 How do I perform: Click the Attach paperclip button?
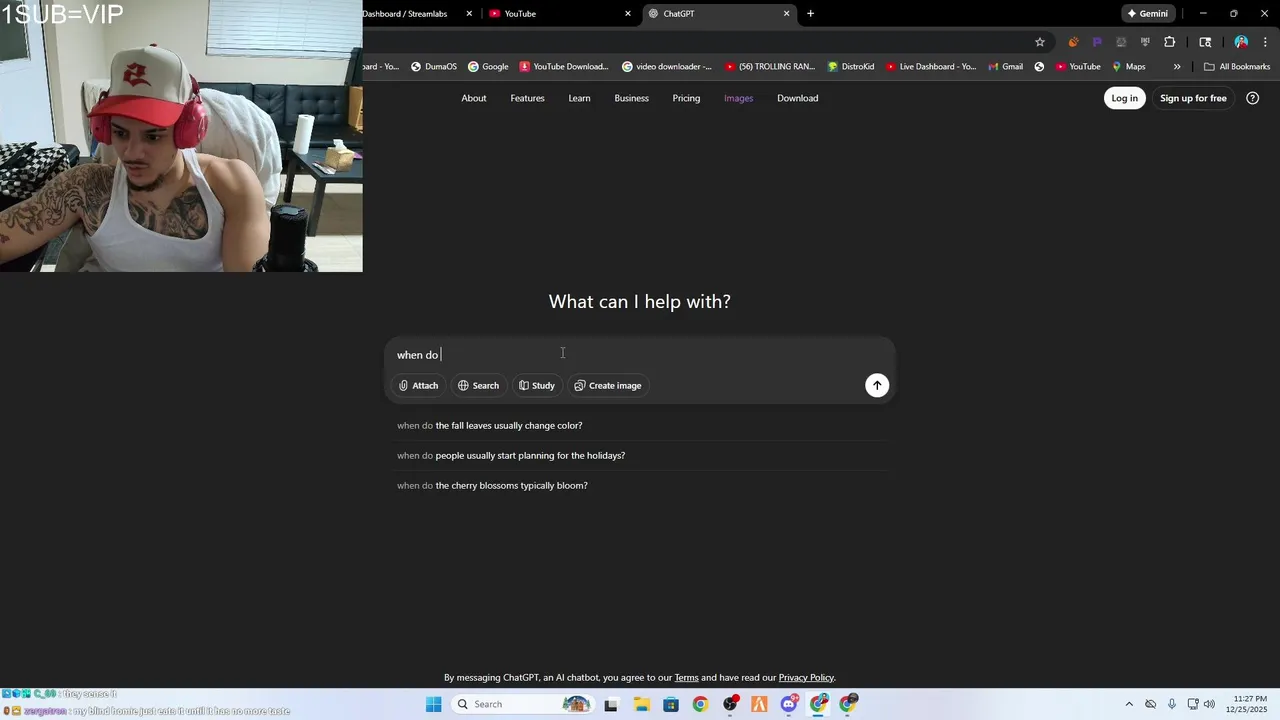point(418,385)
